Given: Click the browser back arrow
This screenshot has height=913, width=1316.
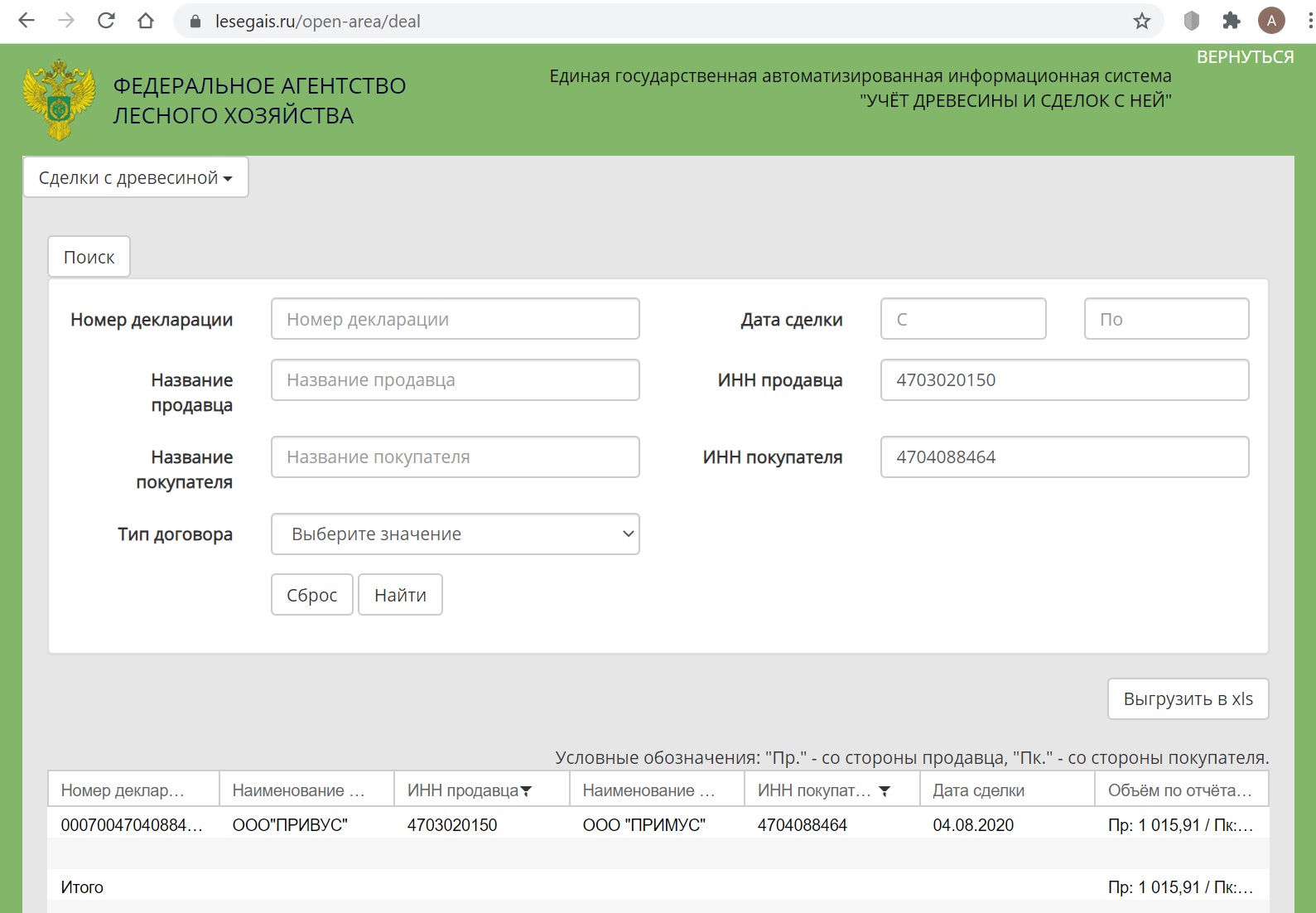Looking at the screenshot, I should (27, 21).
